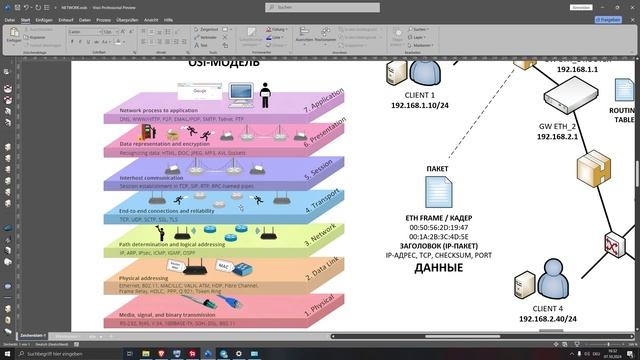Viewport: 640px width, 360px height.
Task: Select the cardboard box shape on the link
Action: [x=593, y=169]
